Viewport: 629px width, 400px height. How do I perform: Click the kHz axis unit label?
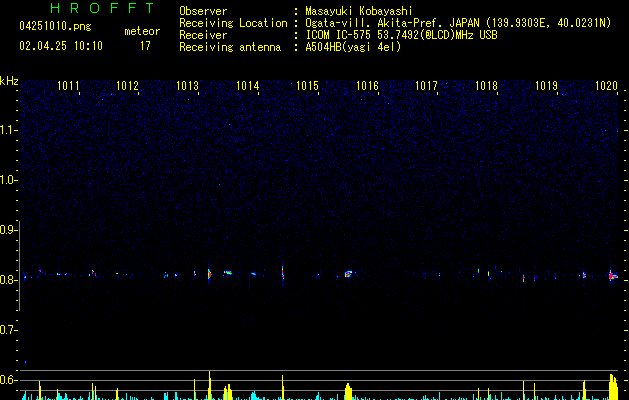(x=9, y=81)
